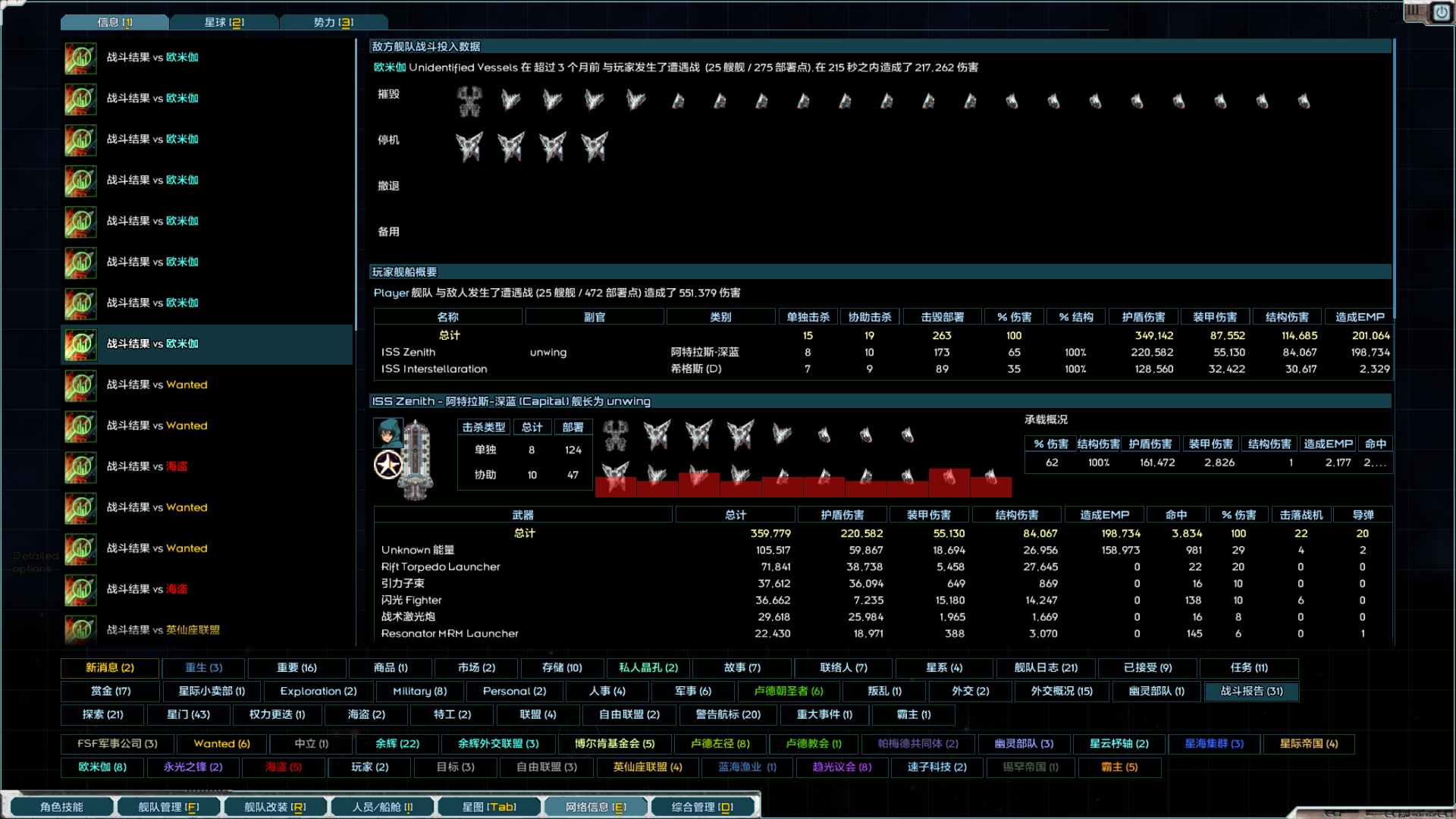Open 星图 [Tab] map screen
This screenshot has width=1456, height=819.
[x=489, y=808]
